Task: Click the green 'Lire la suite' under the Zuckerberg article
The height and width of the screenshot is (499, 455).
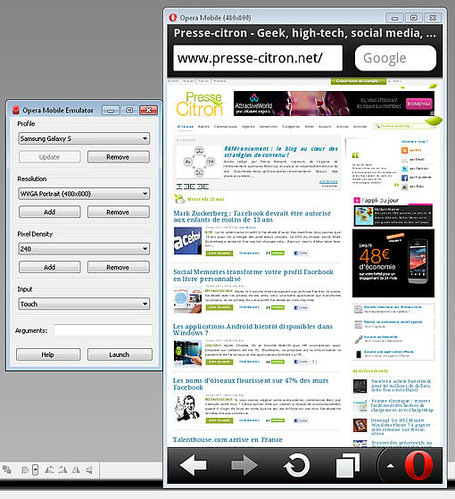Action: click(219, 253)
